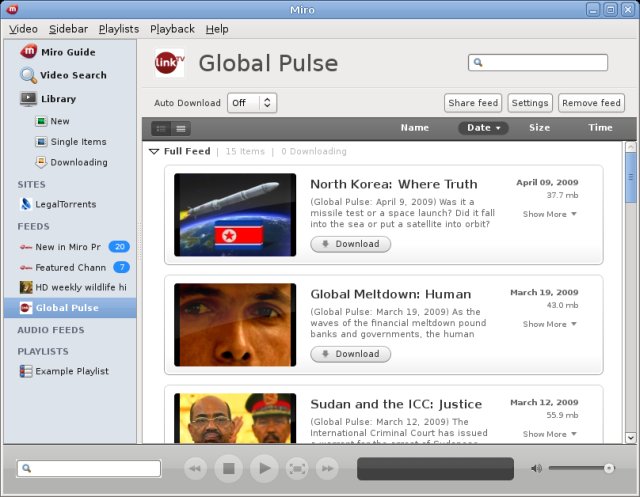Click the title North Korea: Where Truth

click(393, 184)
